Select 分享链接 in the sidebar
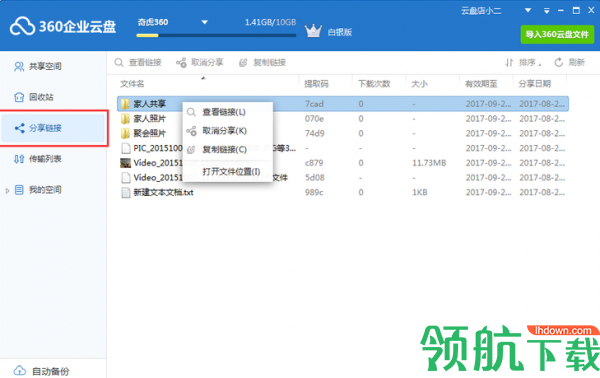The image size is (600, 378). pyautogui.click(x=54, y=128)
